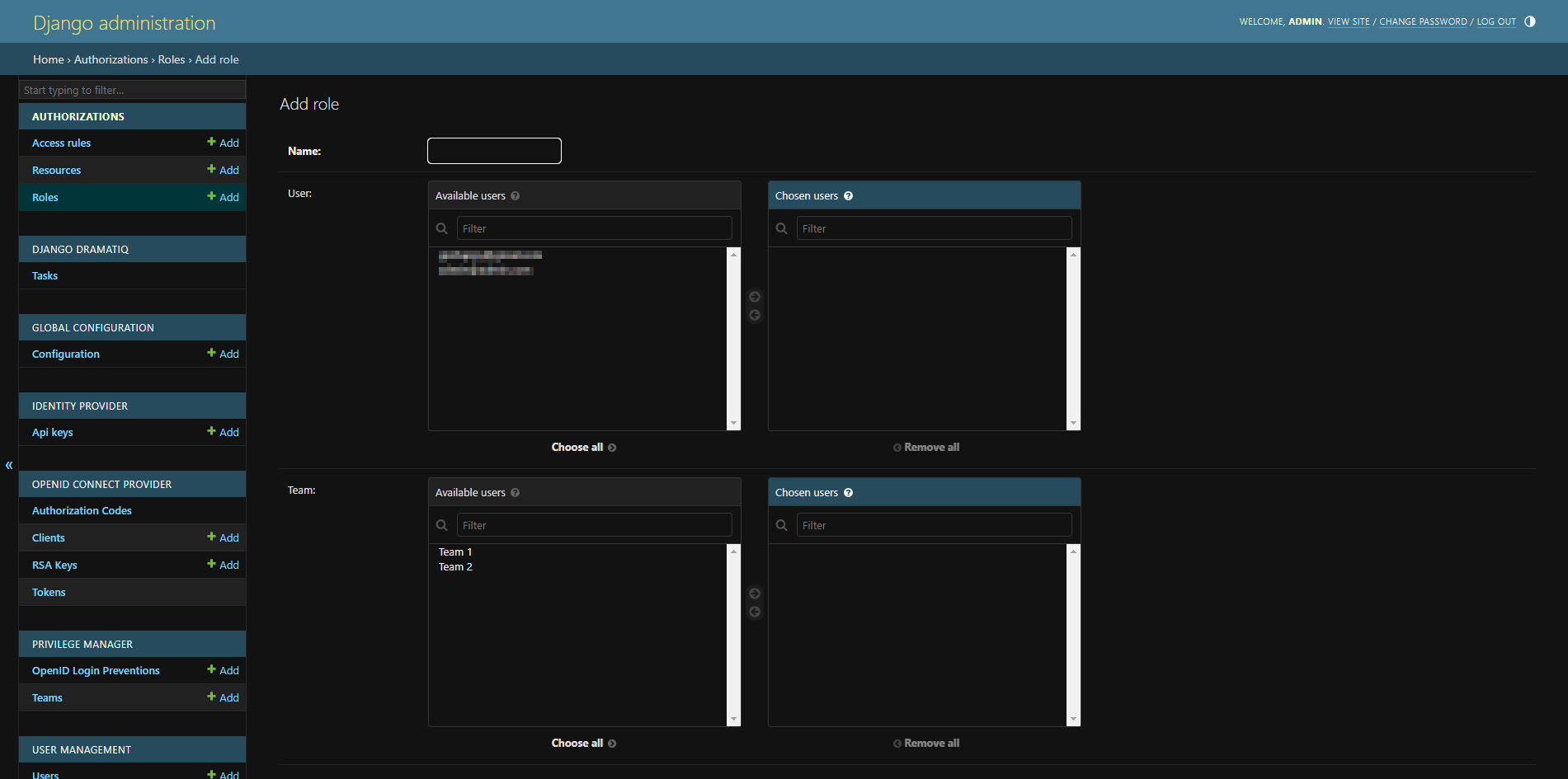
Task: Open Teams in sidebar
Action: coord(47,697)
